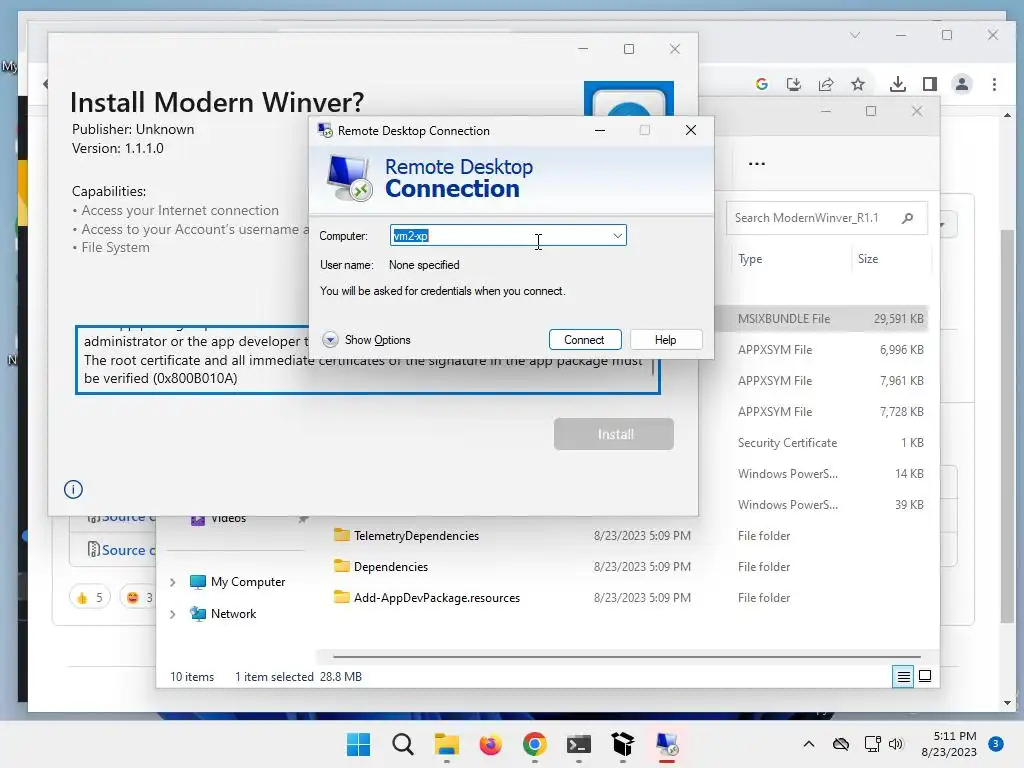Screen dimensions: 1024x768
Task: Expand Network in navigation pane
Action: tap(172, 614)
